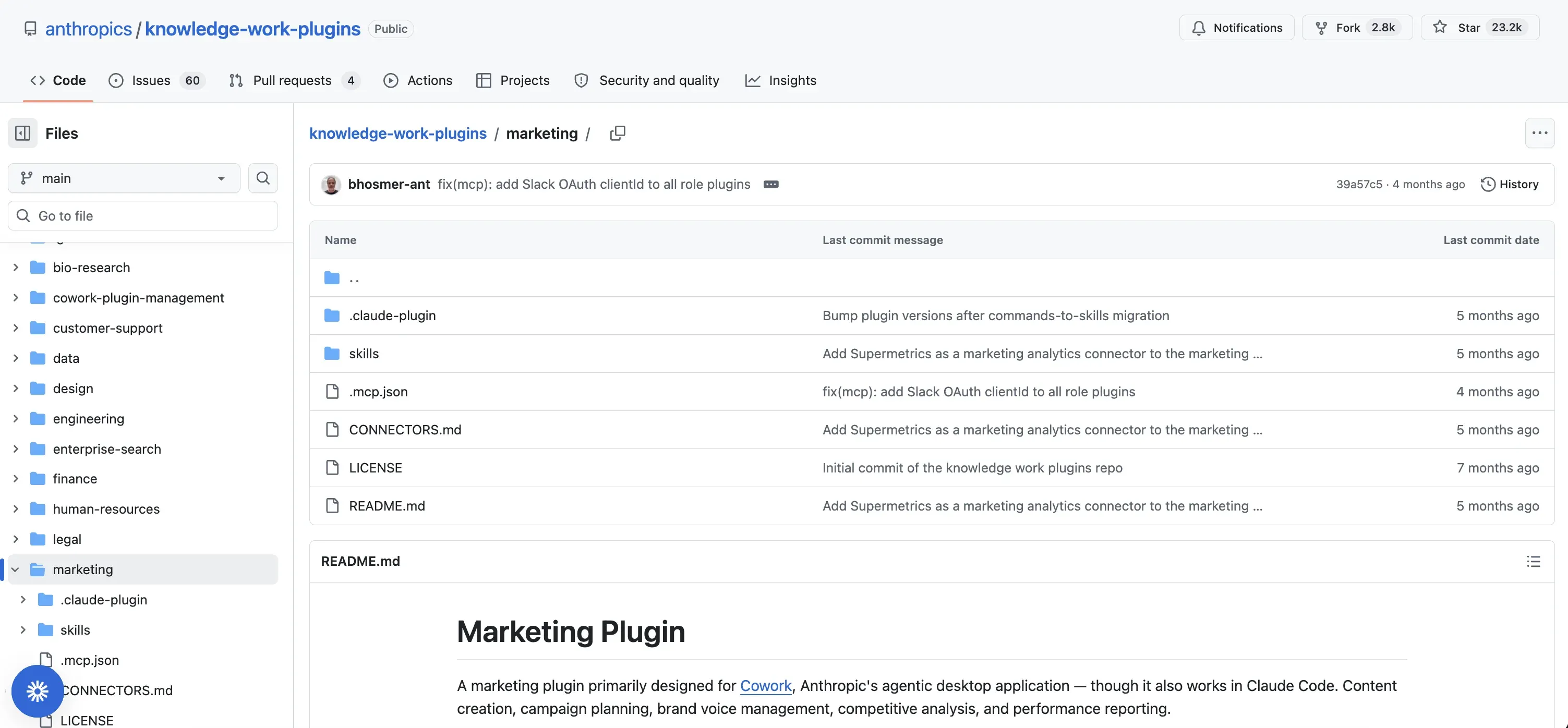
Task: Open 'Bump plugin versions after commands-to-skills migration' commit
Action: pos(995,316)
